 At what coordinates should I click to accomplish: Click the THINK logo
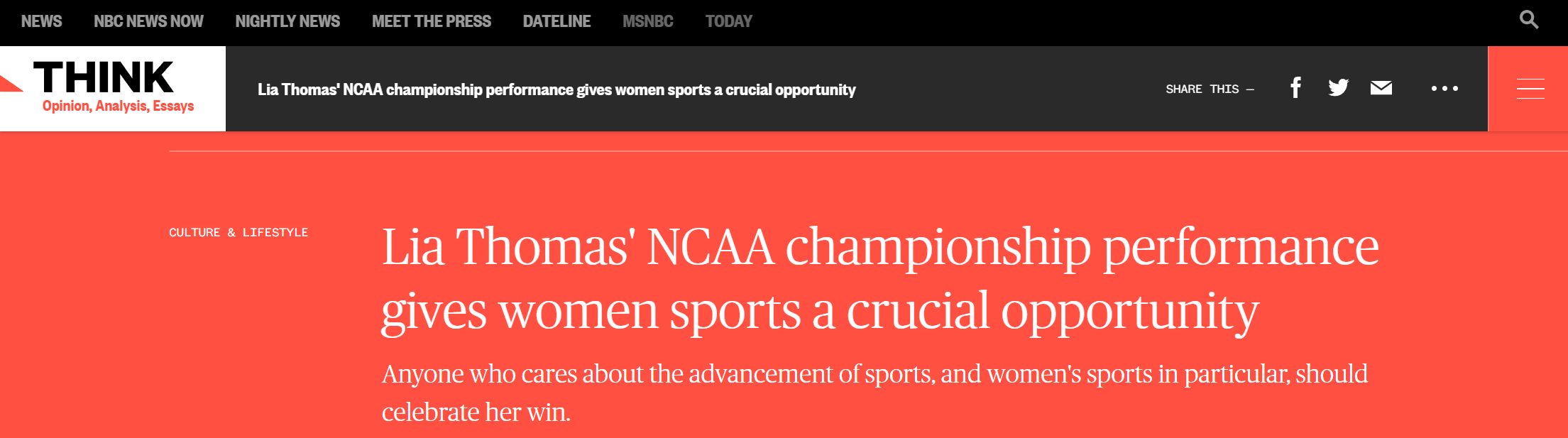[x=104, y=77]
